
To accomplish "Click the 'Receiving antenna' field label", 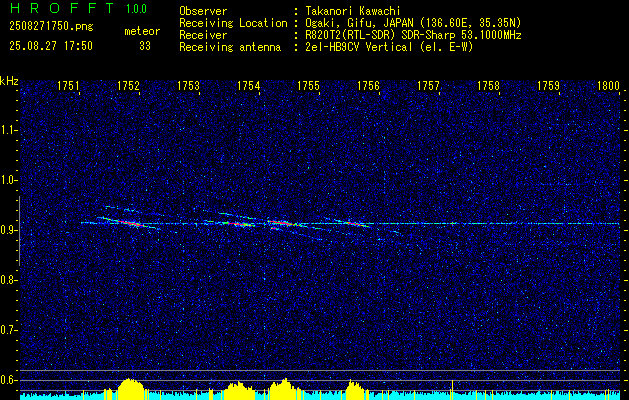I will tap(230, 47).
